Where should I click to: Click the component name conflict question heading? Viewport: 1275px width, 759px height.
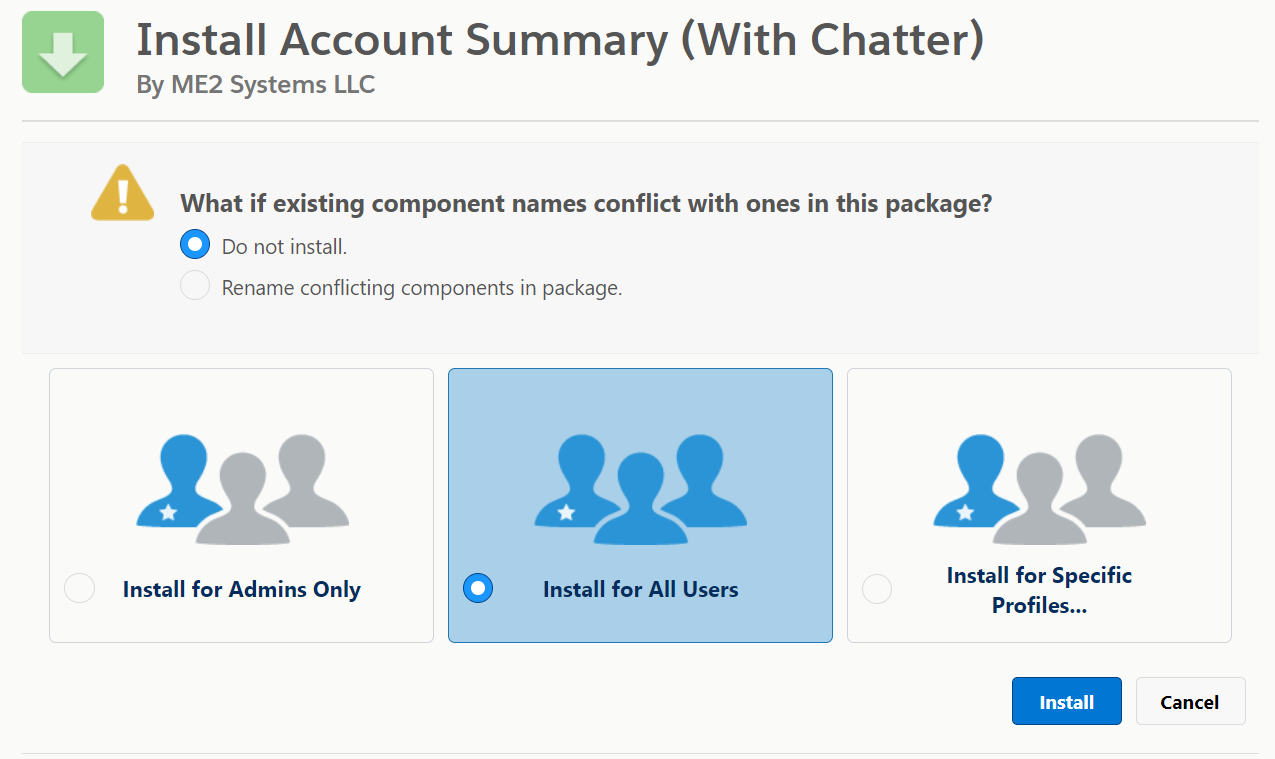[x=586, y=204]
